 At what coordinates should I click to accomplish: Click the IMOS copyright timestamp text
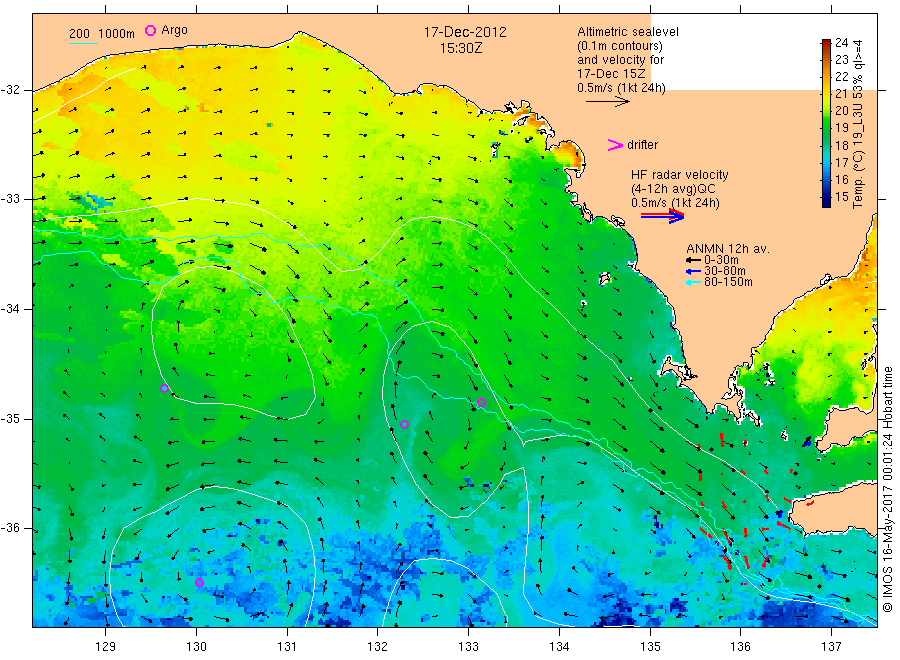(887, 491)
